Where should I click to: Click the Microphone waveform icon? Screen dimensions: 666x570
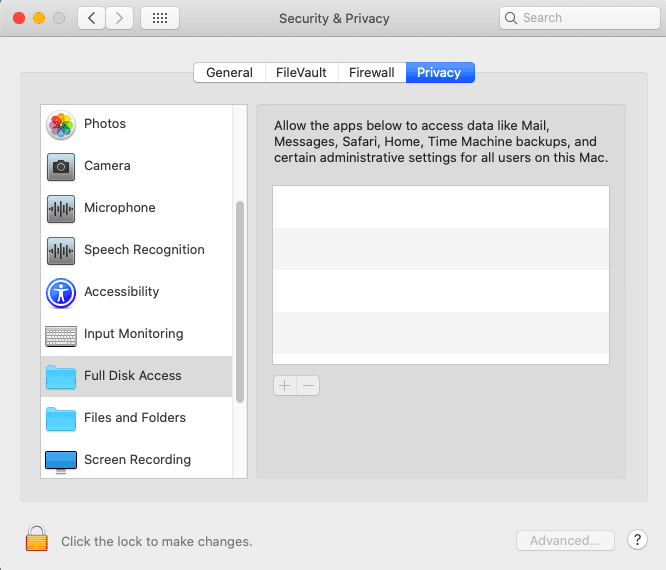pyautogui.click(x=61, y=209)
